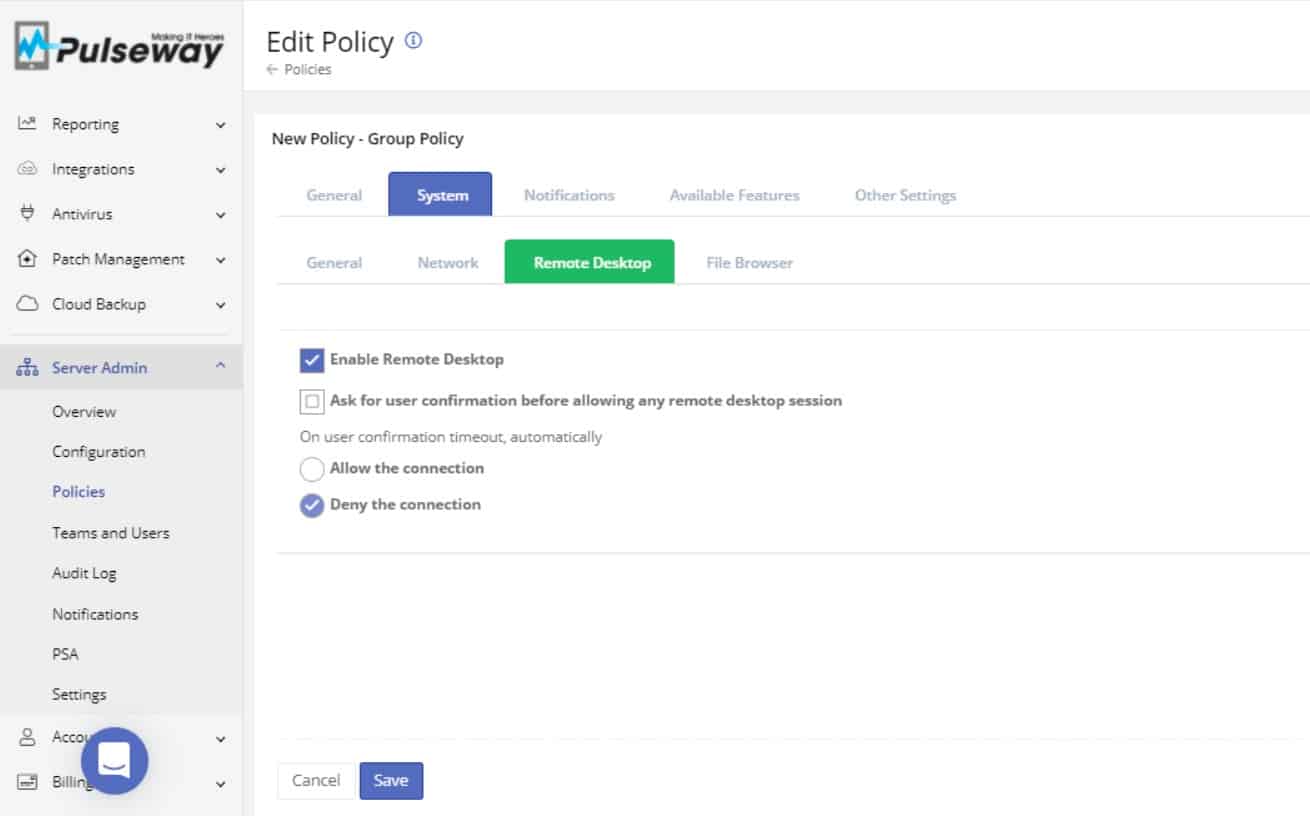Expand the Cloud Backup chevron
1310x816 pixels.
[221, 305]
